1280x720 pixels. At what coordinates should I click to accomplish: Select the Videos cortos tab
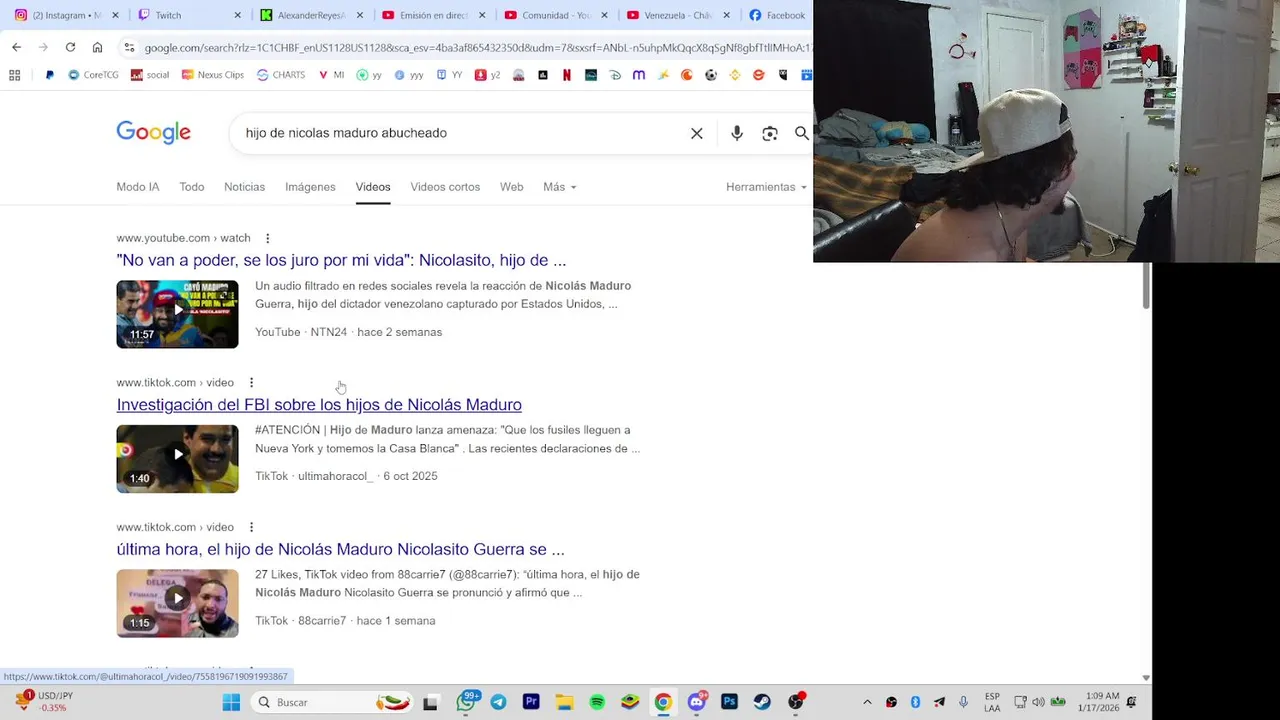[445, 187]
